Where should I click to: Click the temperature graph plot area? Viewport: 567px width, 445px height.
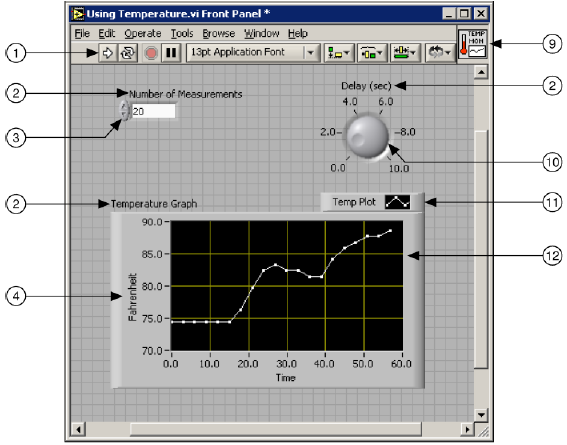tap(287, 286)
